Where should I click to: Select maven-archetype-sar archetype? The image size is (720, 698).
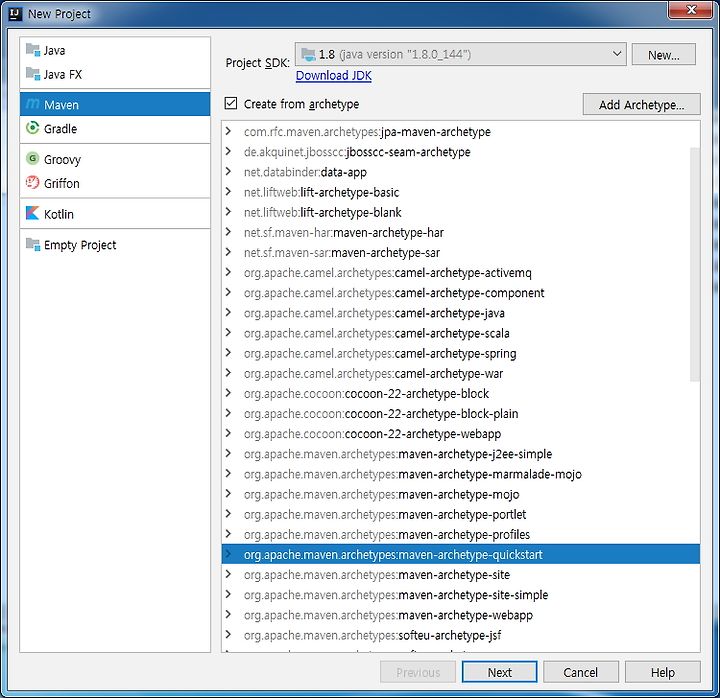tap(461, 253)
